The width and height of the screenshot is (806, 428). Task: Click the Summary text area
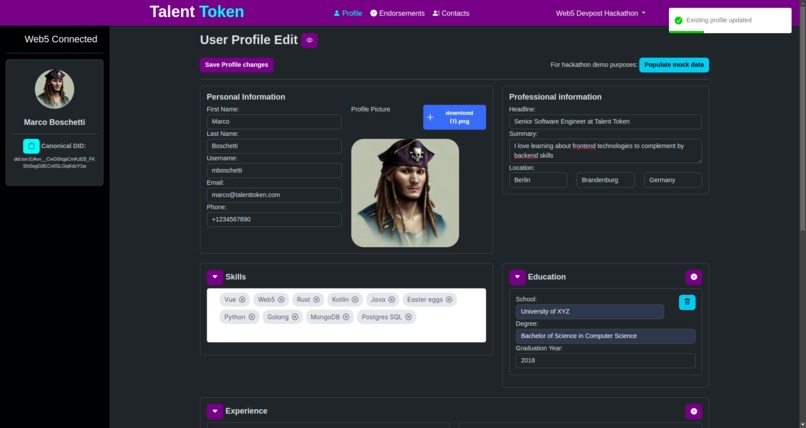tap(605, 151)
